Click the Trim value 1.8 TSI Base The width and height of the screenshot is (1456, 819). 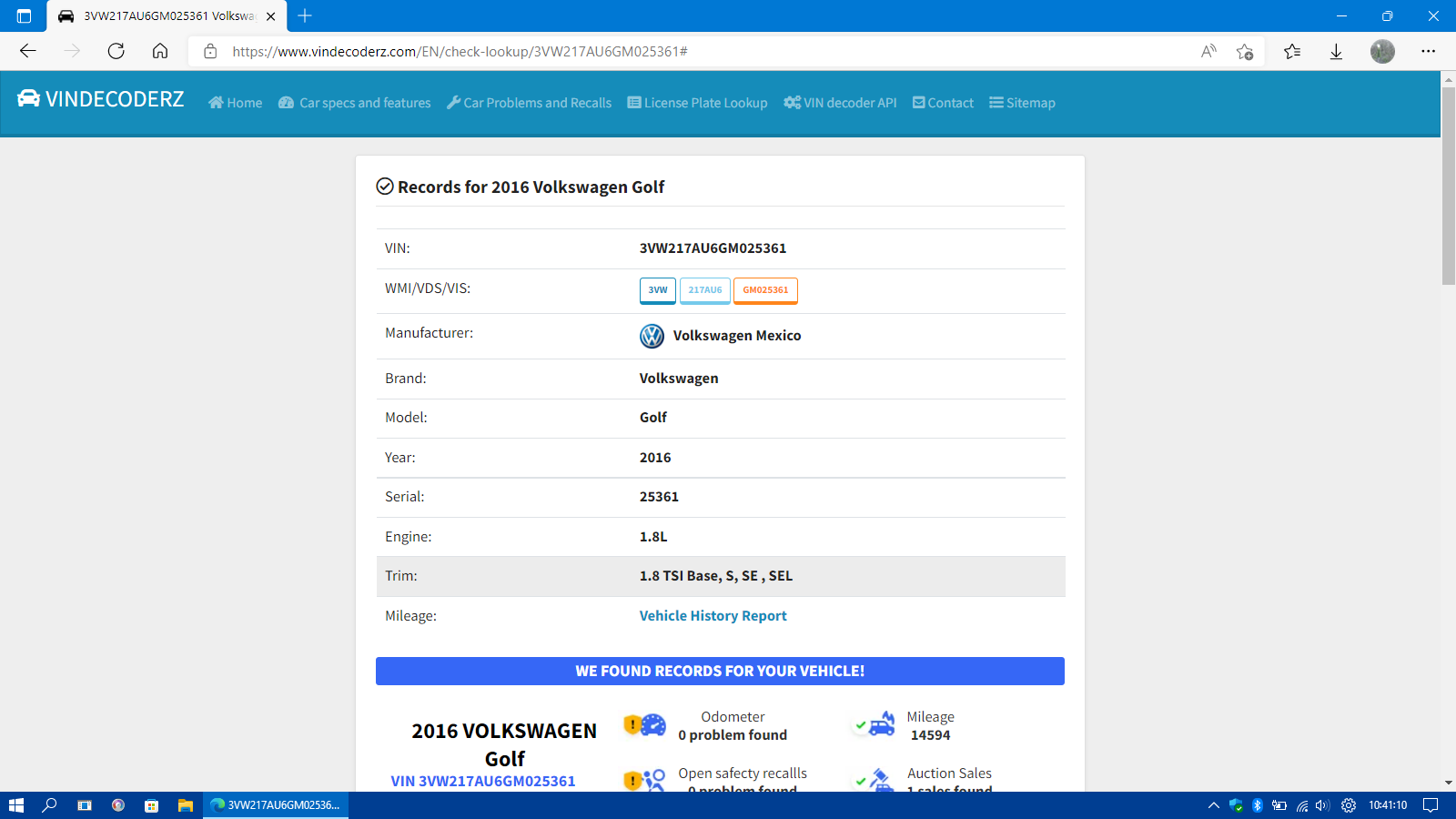[715, 576]
